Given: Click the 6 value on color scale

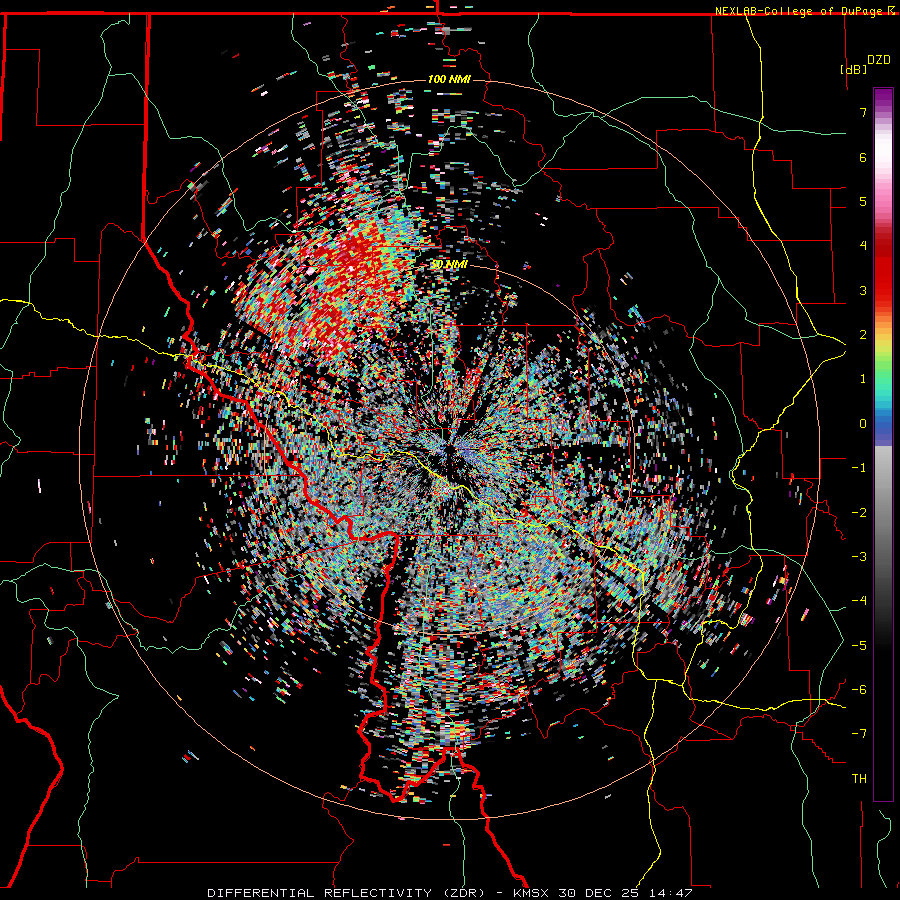Looking at the screenshot, I should pyautogui.click(x=863, y=157).
